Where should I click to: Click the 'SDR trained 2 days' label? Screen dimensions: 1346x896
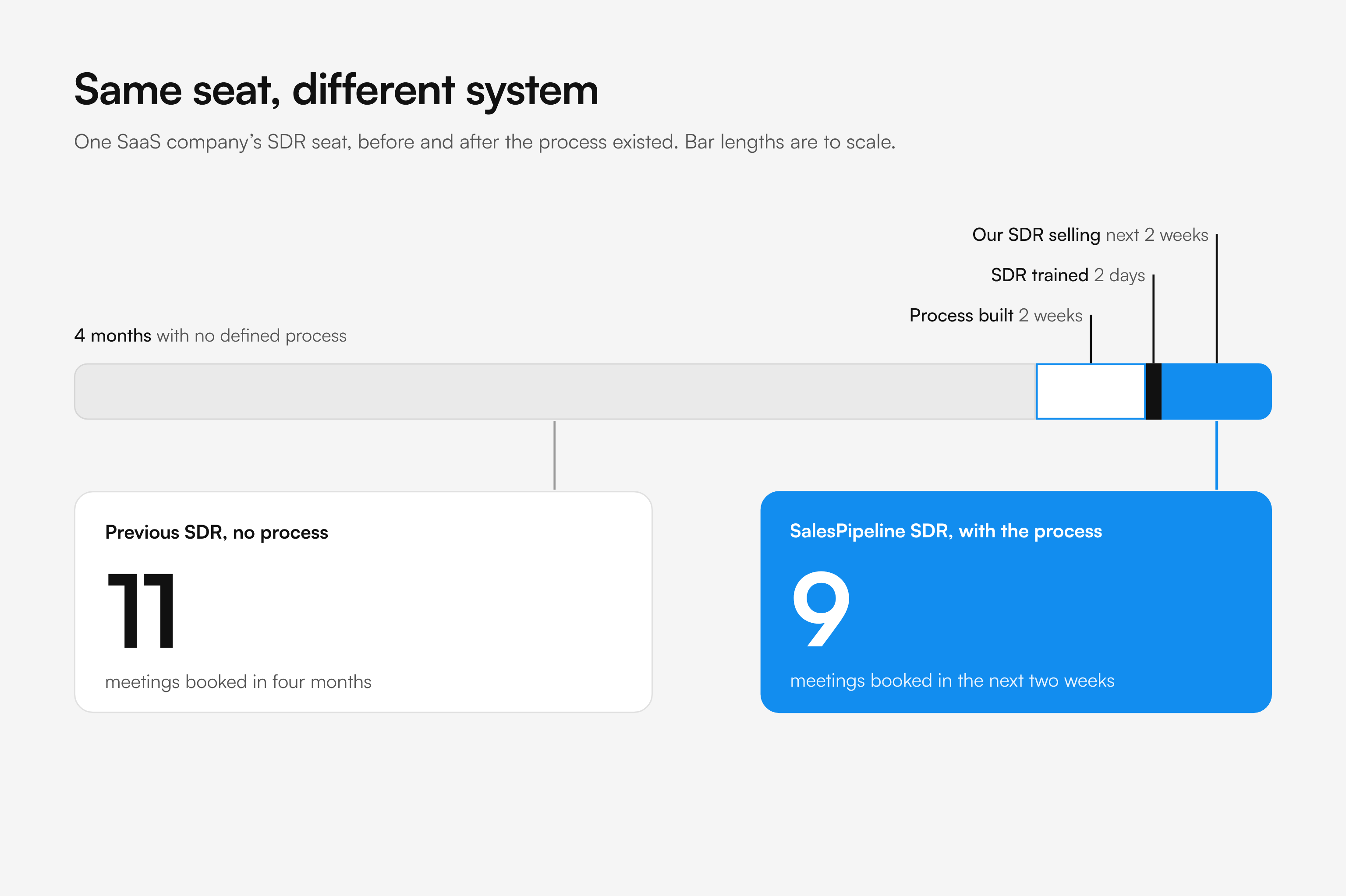click(1068, 275)
